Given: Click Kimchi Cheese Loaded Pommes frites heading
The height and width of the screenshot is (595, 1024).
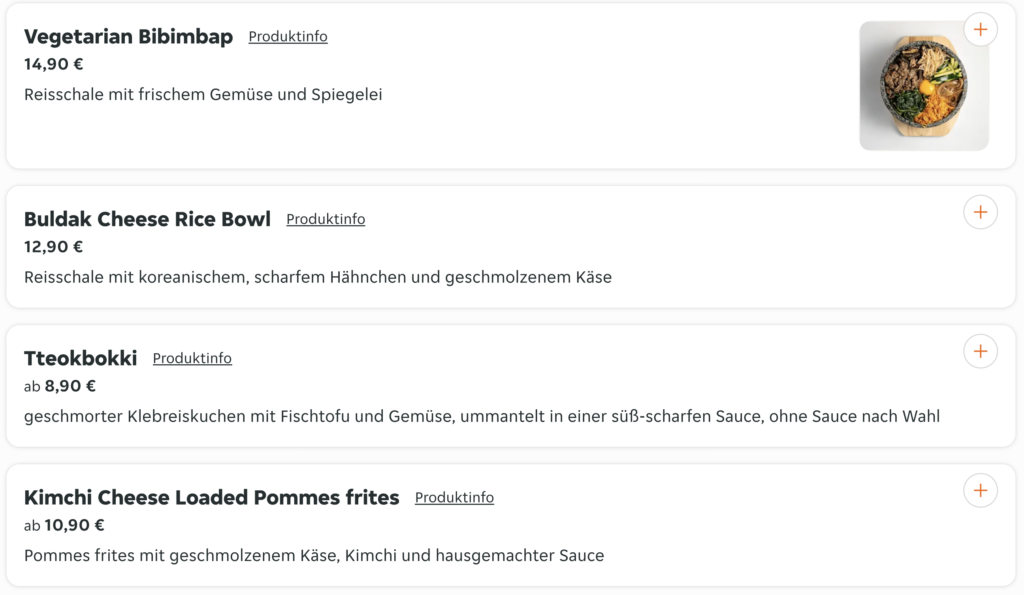Looking at the screenshot, I should click(x=212, y=498).
